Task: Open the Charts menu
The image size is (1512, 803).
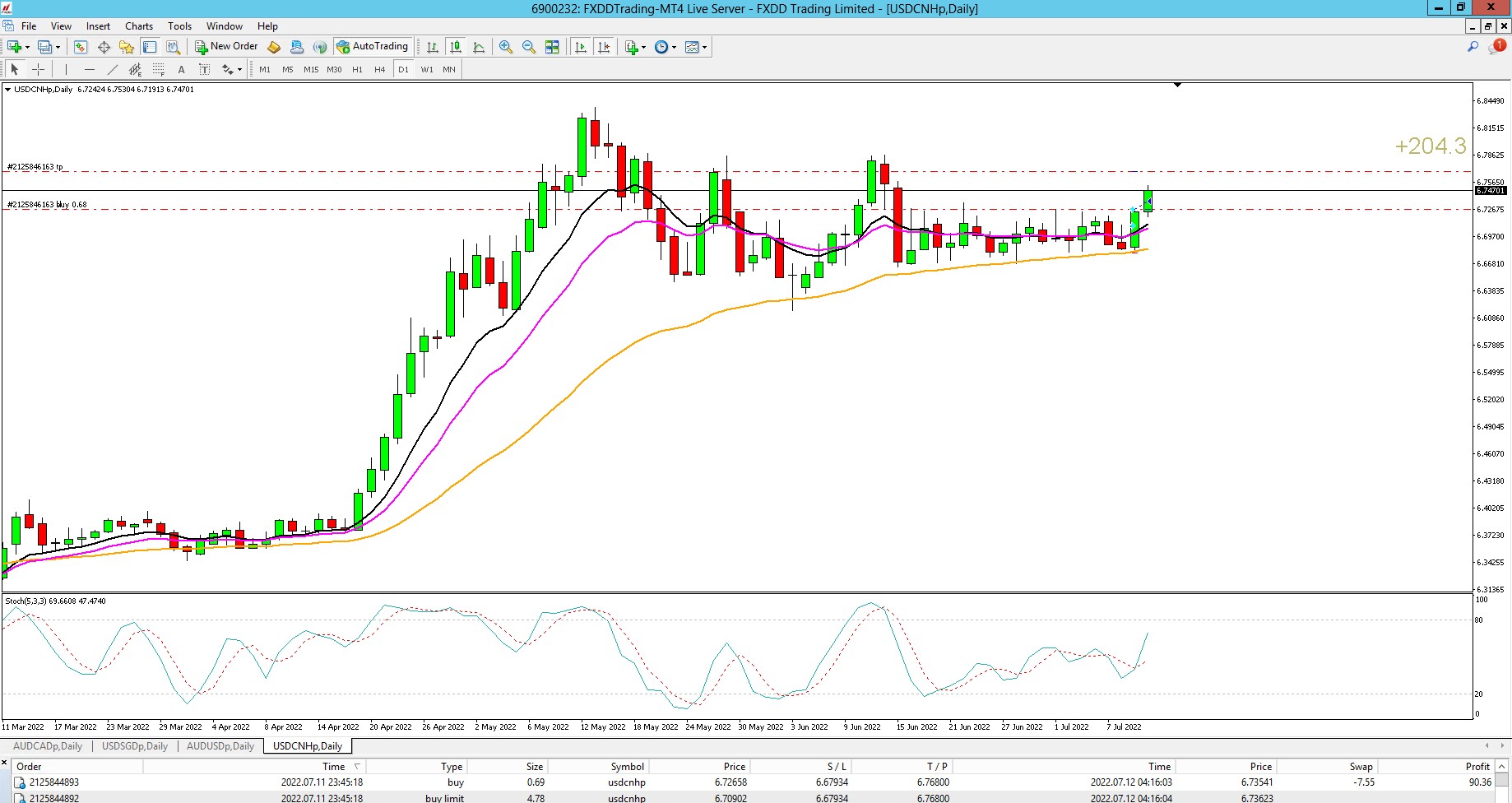Action: coord(139,26)
